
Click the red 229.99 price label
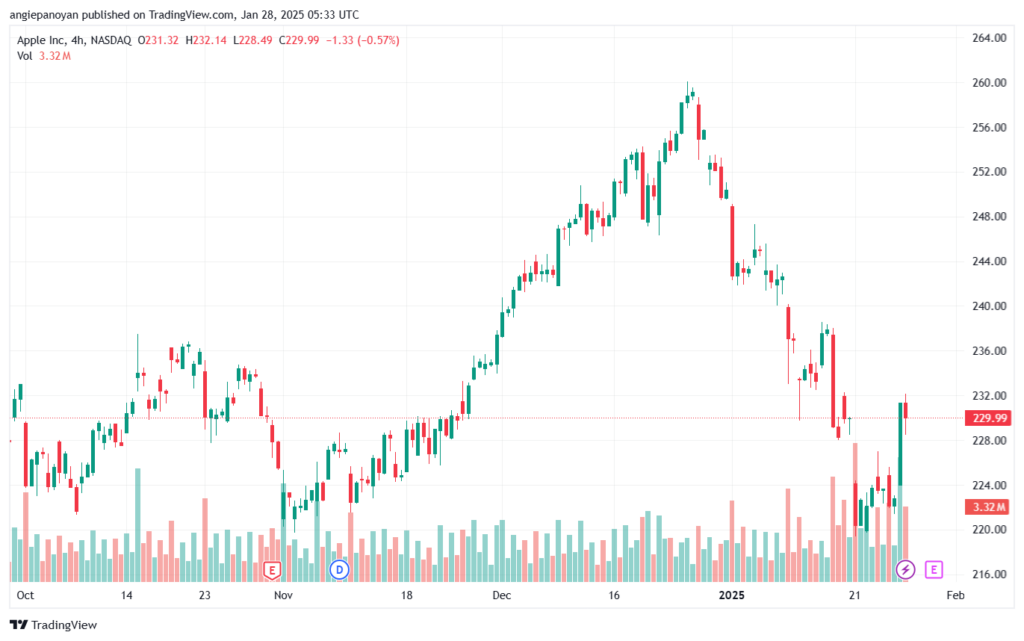(x=989, y=418)
